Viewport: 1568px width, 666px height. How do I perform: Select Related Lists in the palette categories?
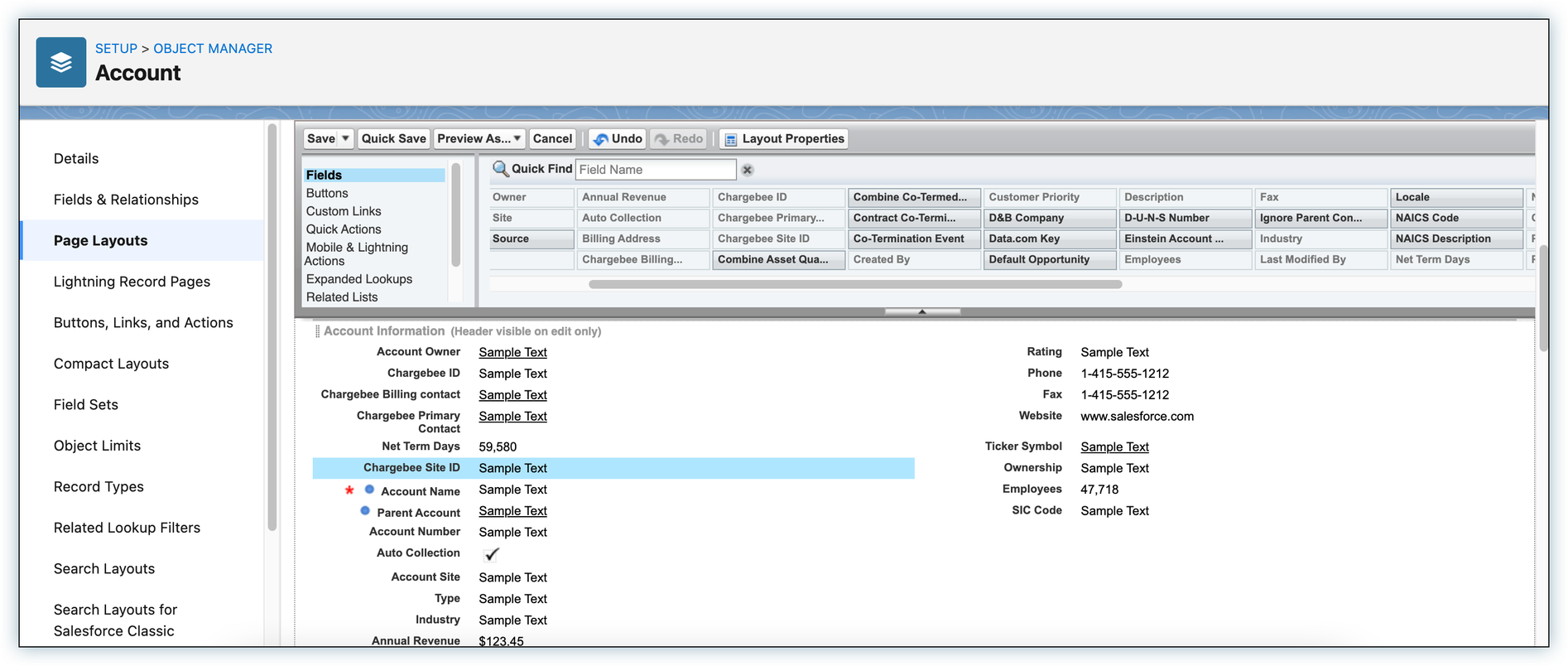[341, 297]
